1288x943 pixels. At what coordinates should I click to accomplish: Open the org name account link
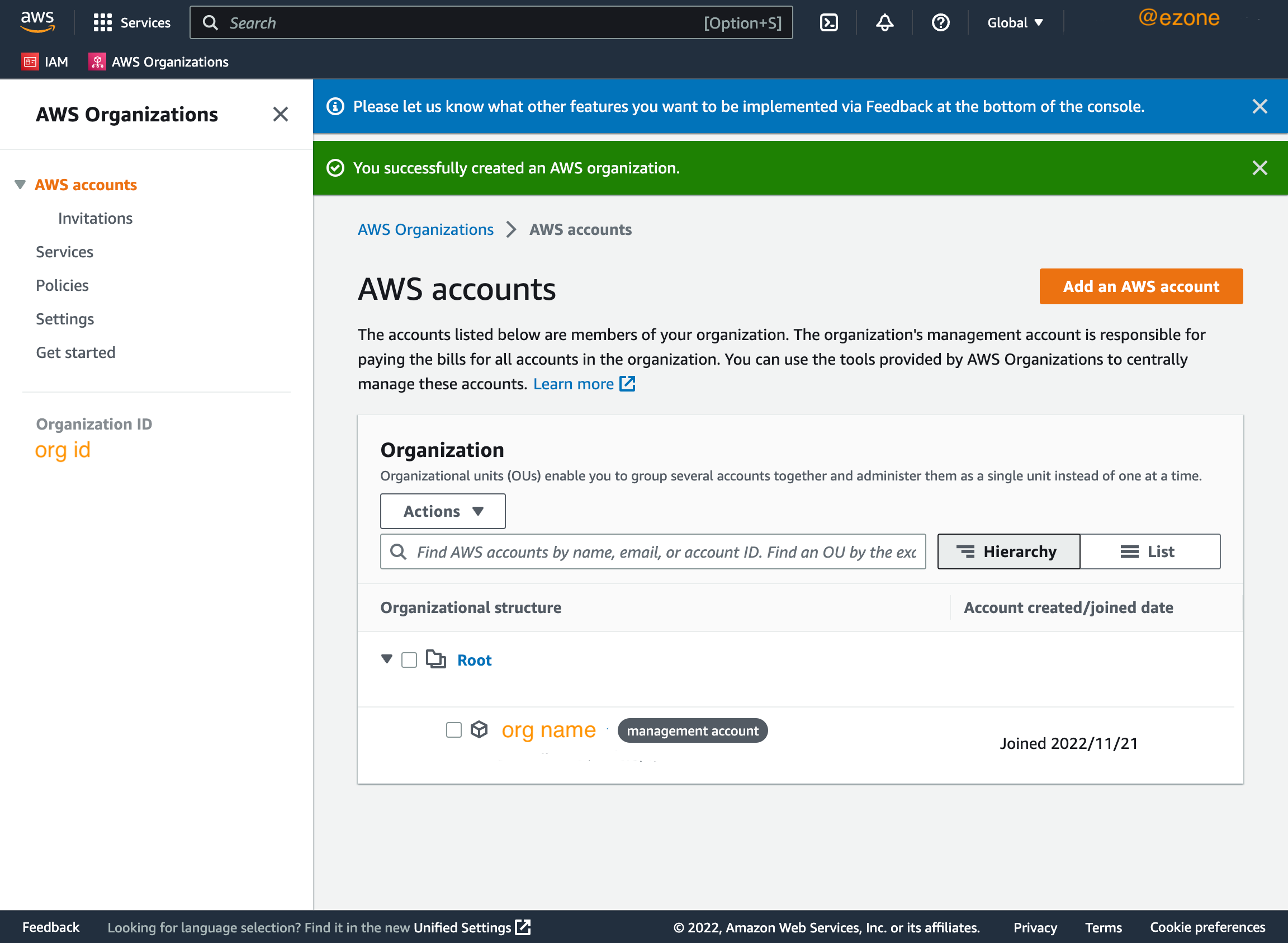click(549, 729)
